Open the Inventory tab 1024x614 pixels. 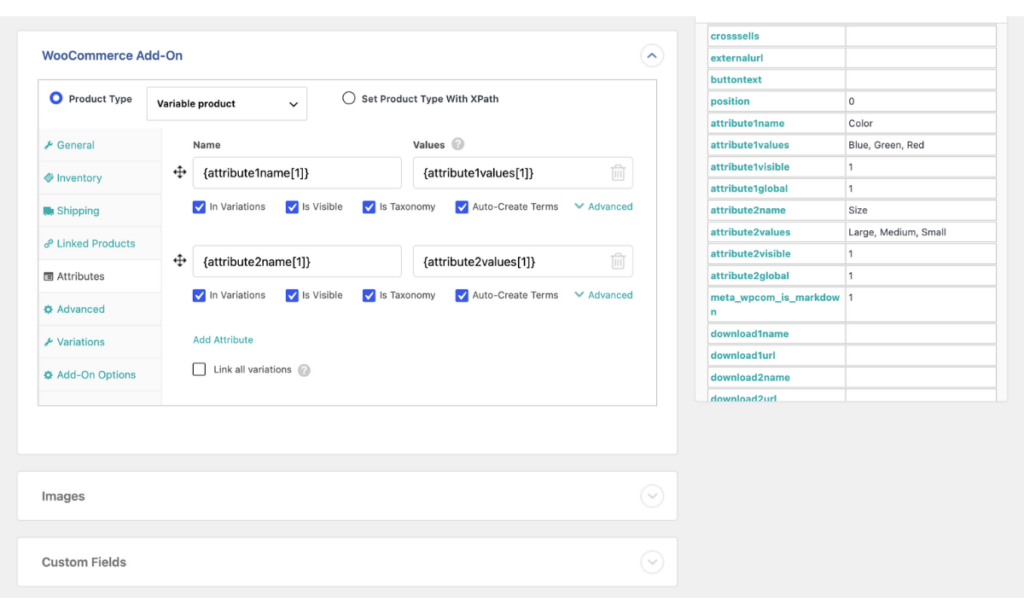coord(100,178)
